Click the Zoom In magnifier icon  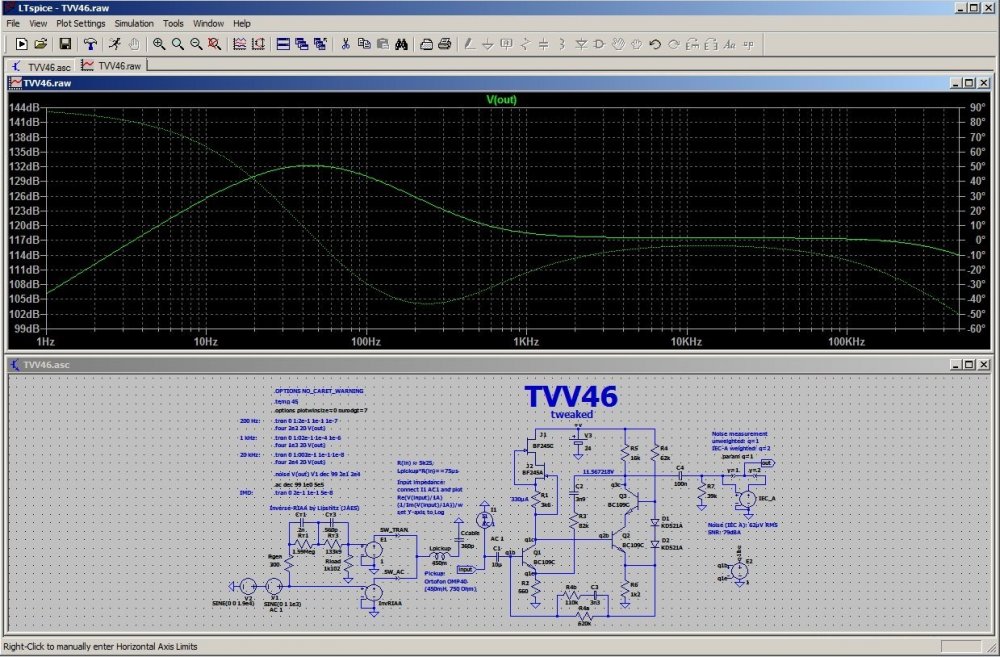(159, 44)
